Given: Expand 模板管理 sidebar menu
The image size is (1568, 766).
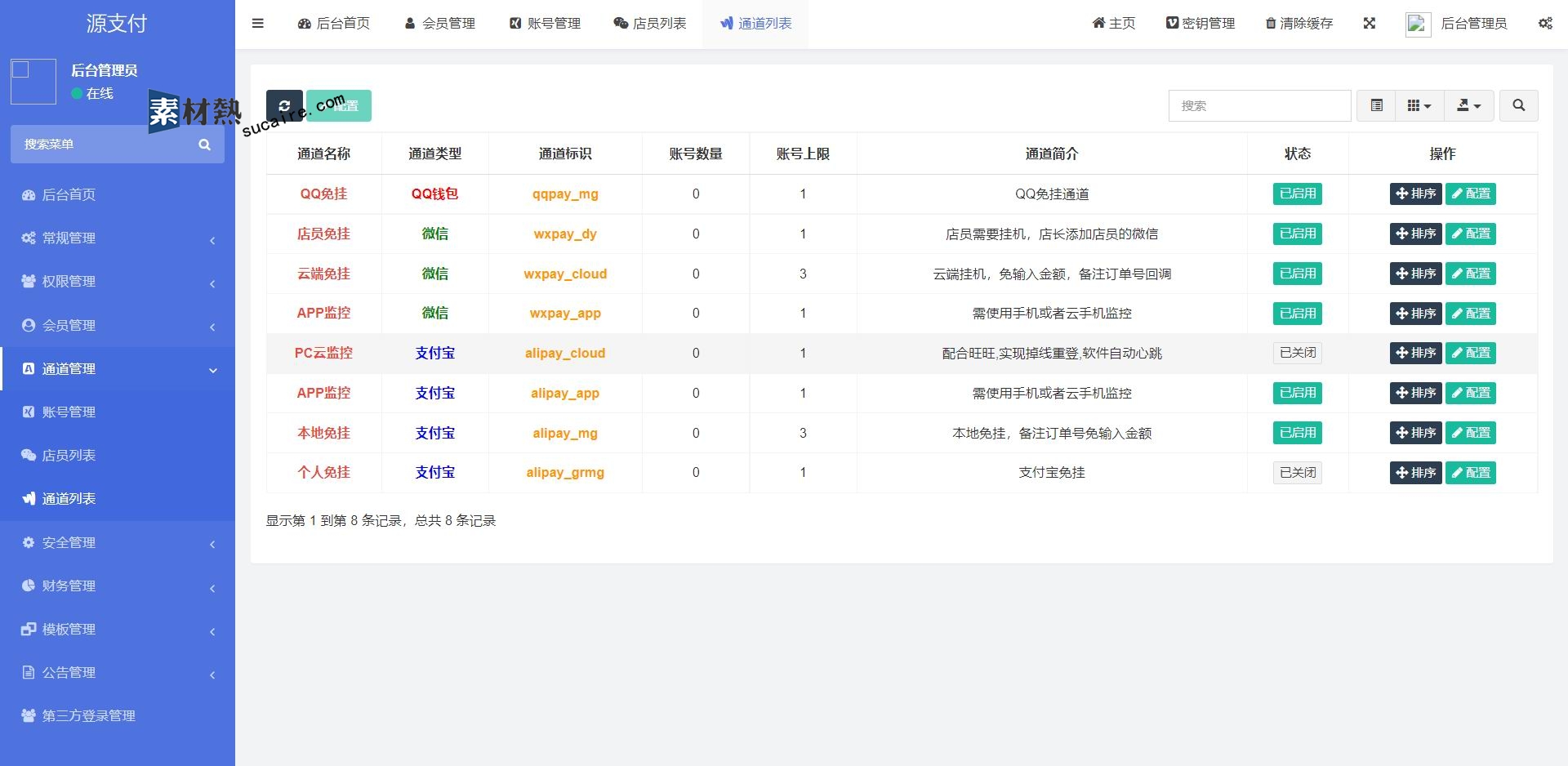Looking at the screenshot, I should pos(118,629).
